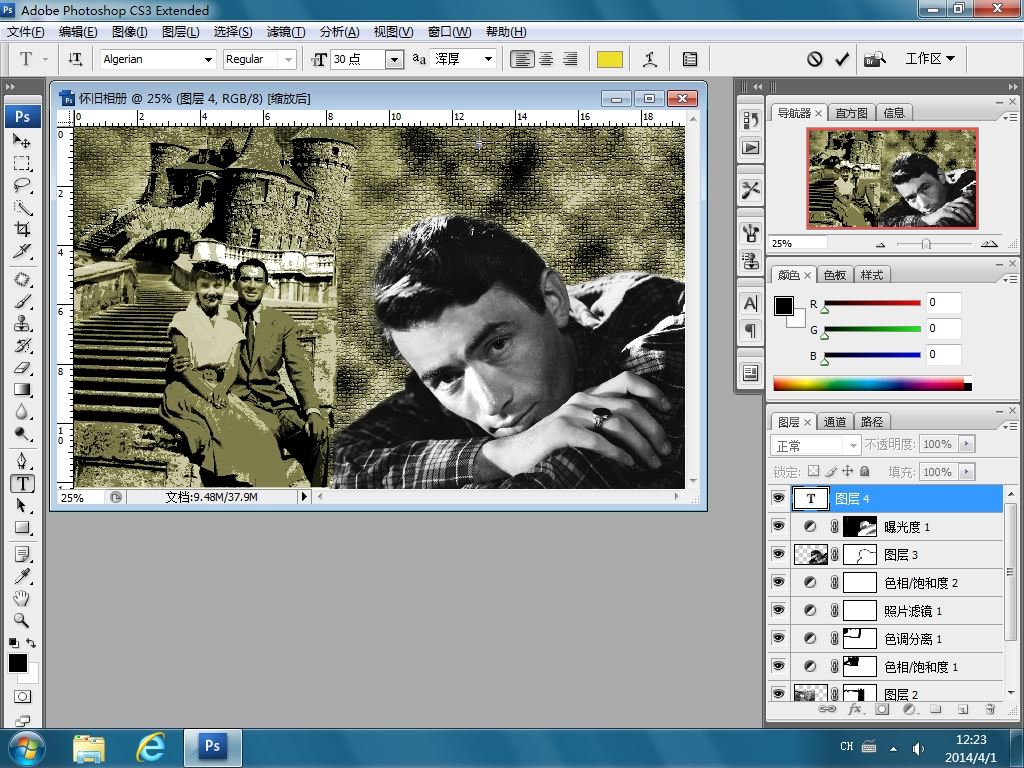This screenshot has height=768, width=1024.
Task: Select the Rectangular Marquee tool
Action: (22, 163)
